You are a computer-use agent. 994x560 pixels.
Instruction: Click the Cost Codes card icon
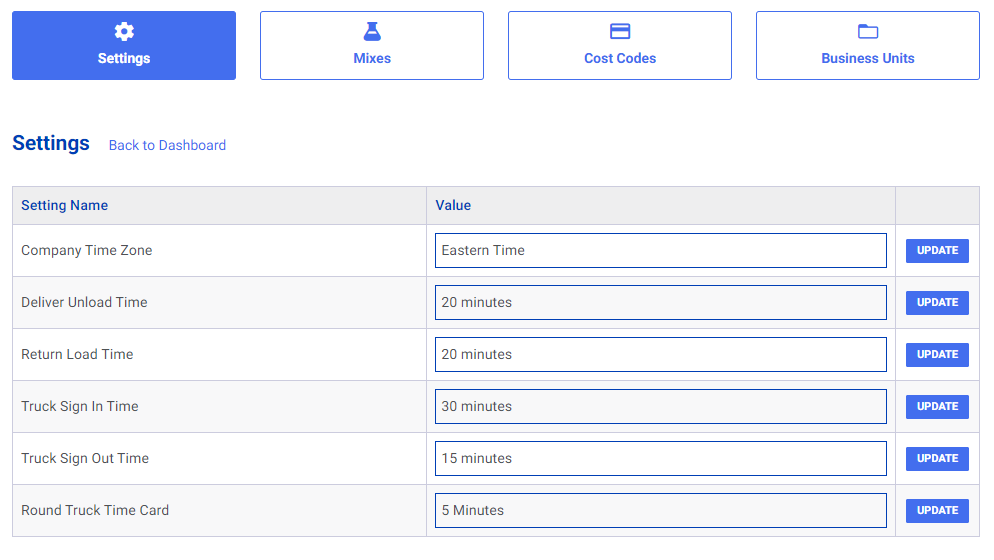(x=620, y=31)
